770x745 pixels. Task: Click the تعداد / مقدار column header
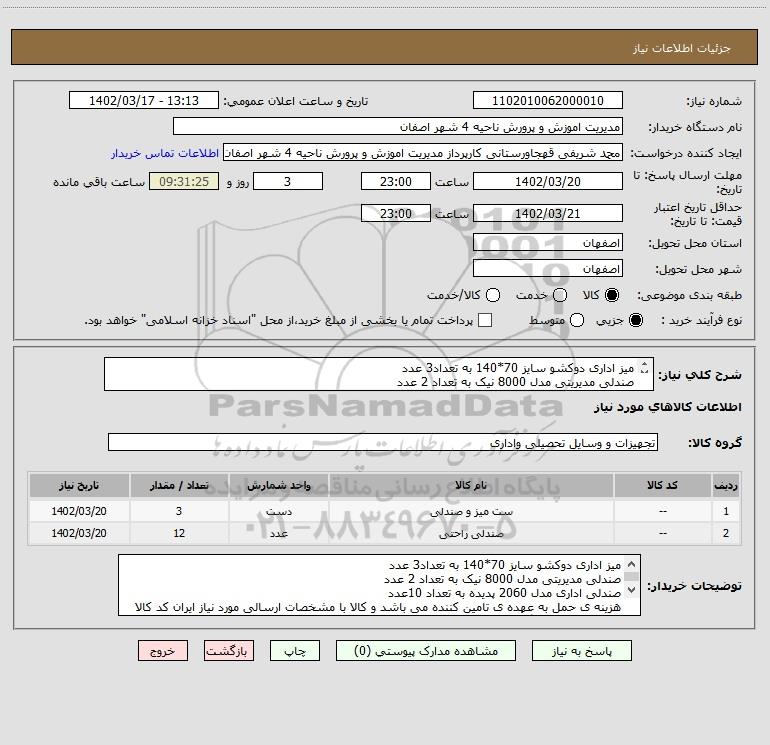[179, 486]
